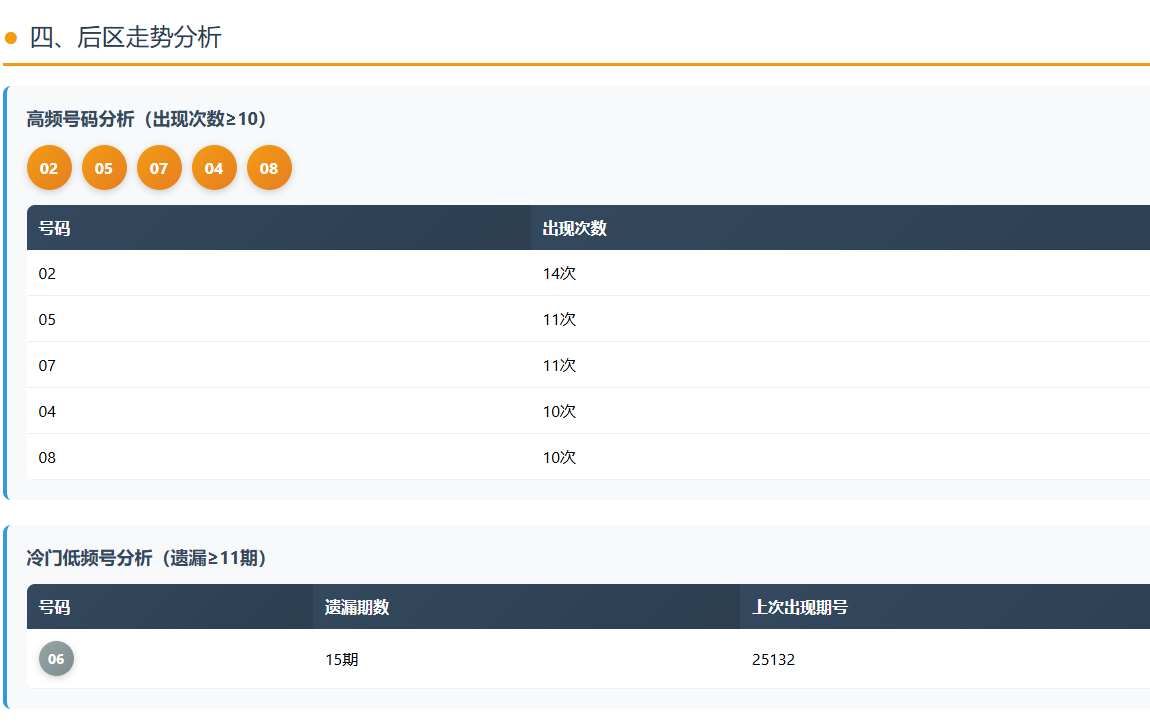Select the 上次出现期号 column header

[800, 607]
